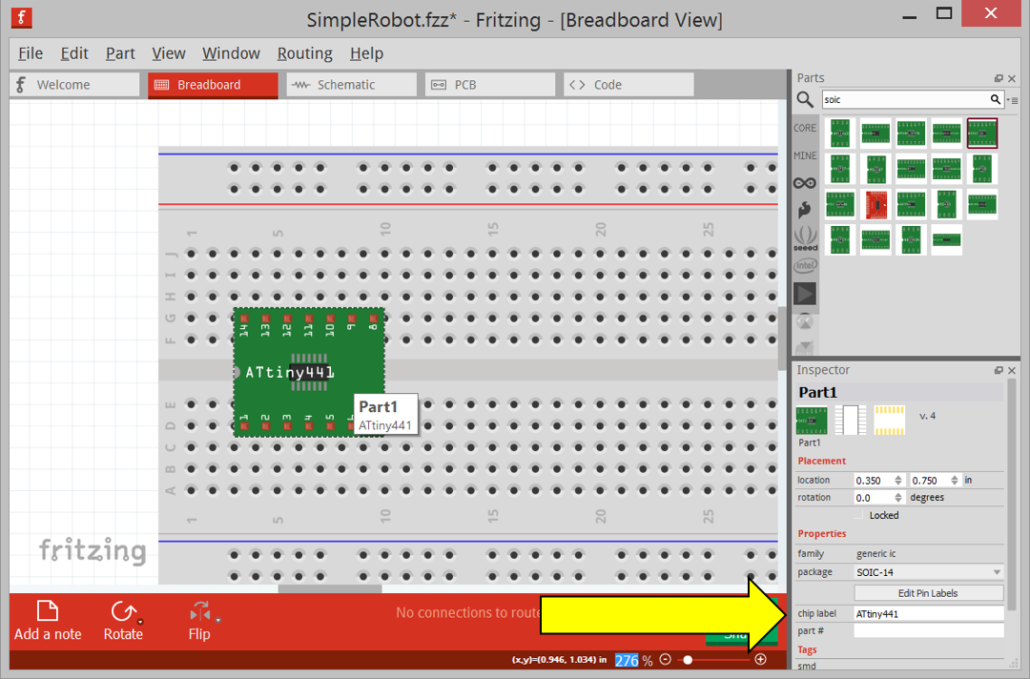This screenshot has height=679, width=1030.
Task: Open the Adafruit parts bin icon
Action: pyautogui.click(x=805, y=183)
